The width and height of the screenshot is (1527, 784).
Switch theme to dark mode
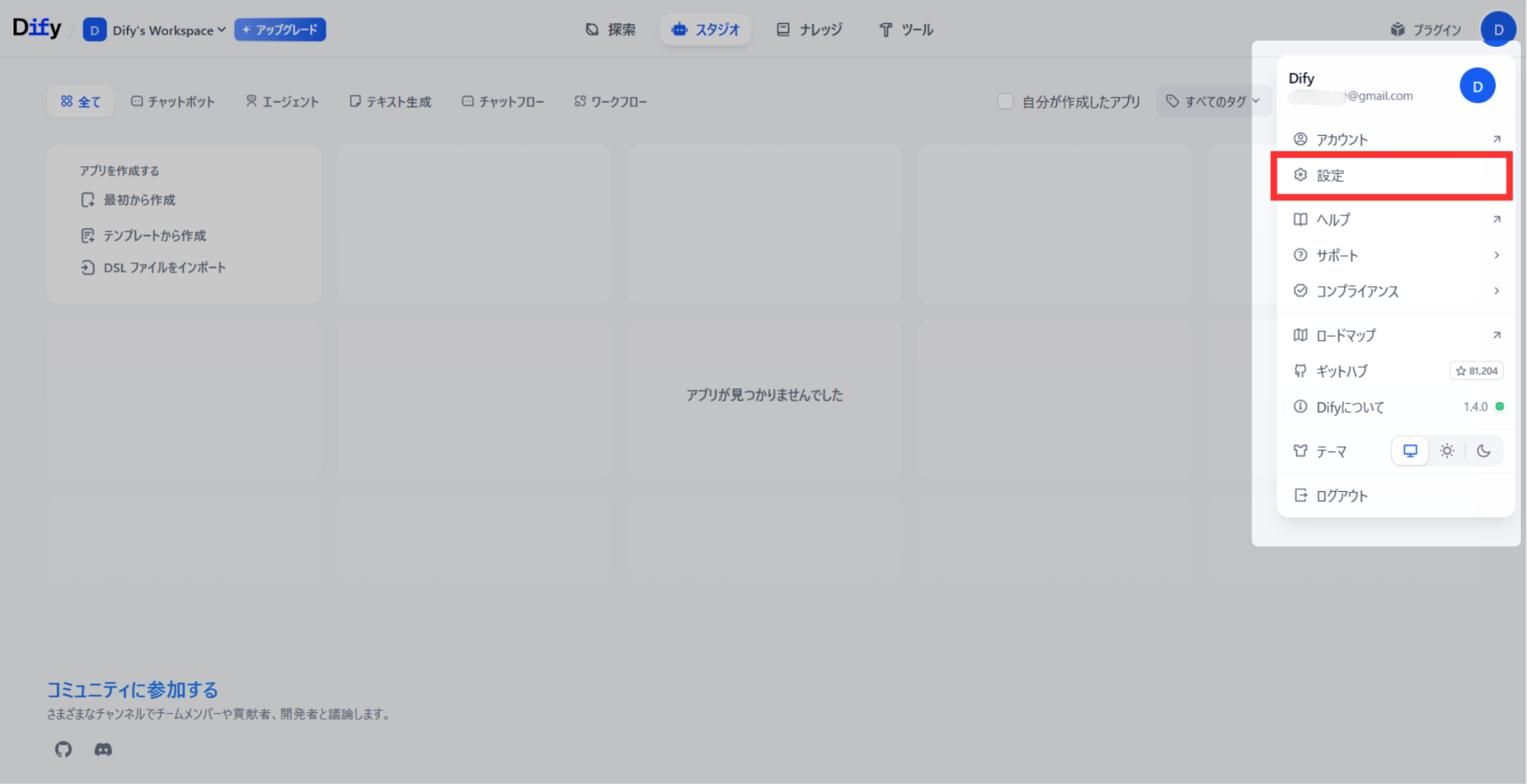click(x=1485, y=450)
